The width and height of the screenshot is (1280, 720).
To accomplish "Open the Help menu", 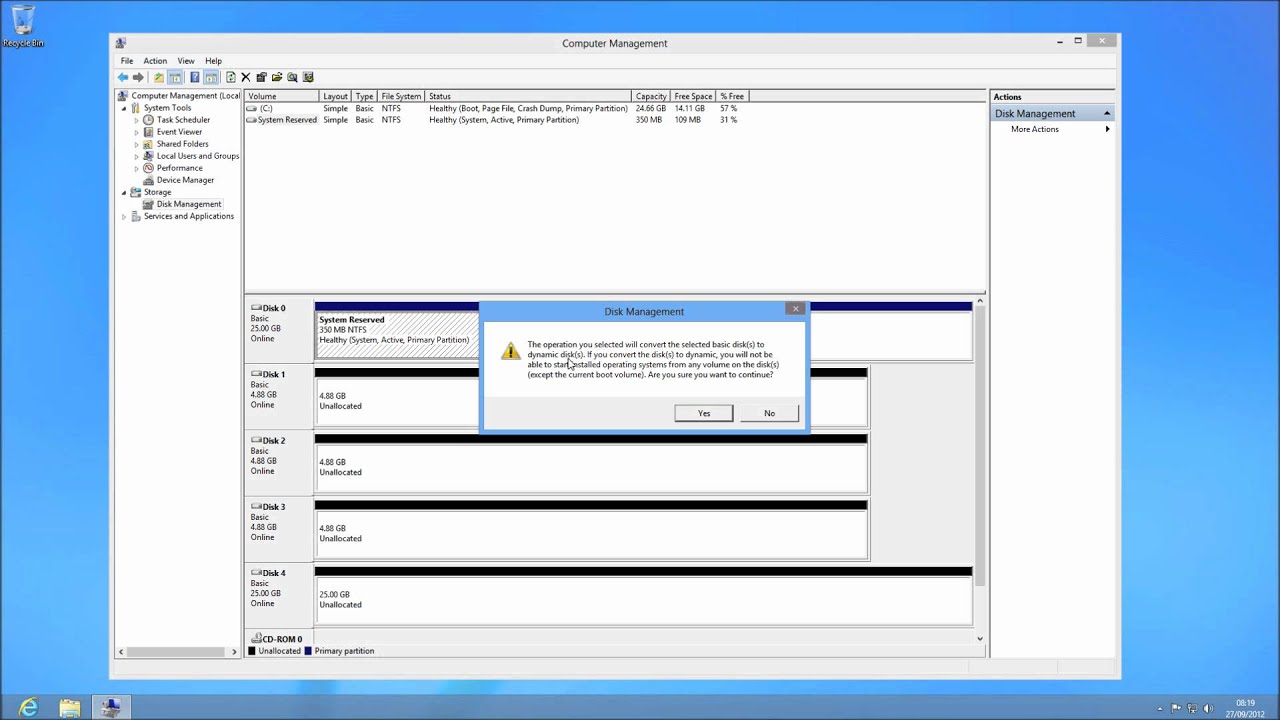I will coord(213,61).
